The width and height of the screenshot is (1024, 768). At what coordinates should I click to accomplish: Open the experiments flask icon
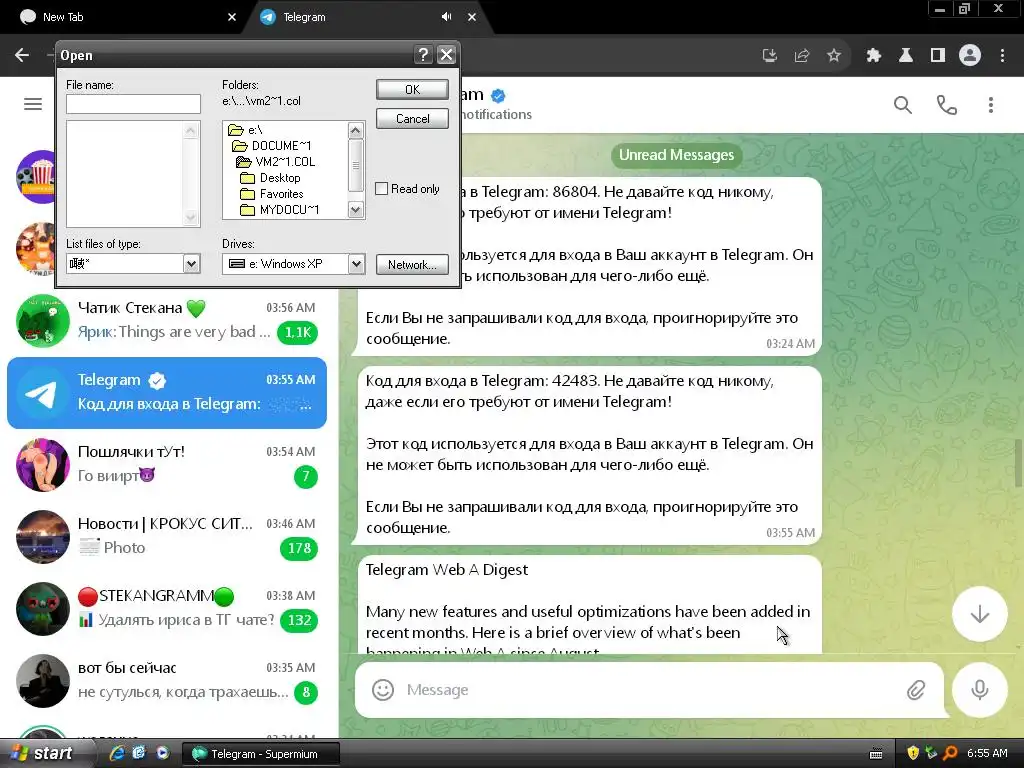pyautogui.click(x=906, y=56)
